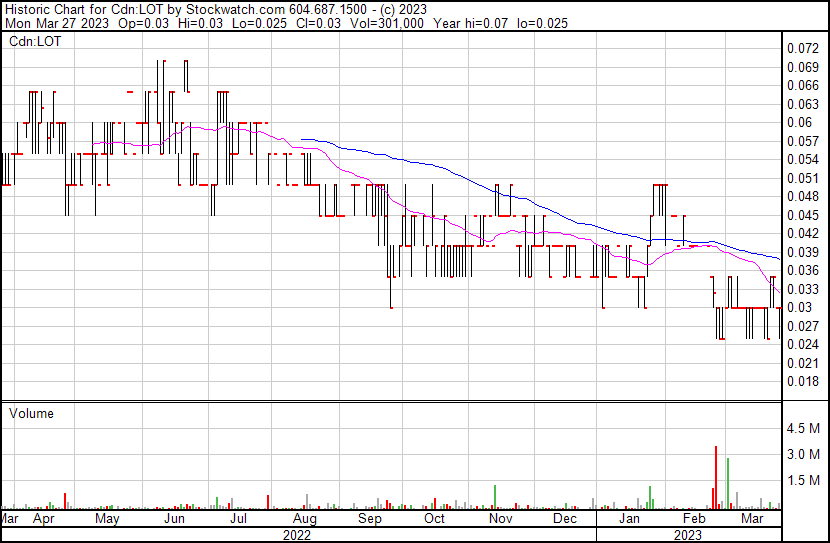The height and width of the screenshot is (543, 830).
Task: Click the 4.5 M volume axis label
Action: pos(804,428)
